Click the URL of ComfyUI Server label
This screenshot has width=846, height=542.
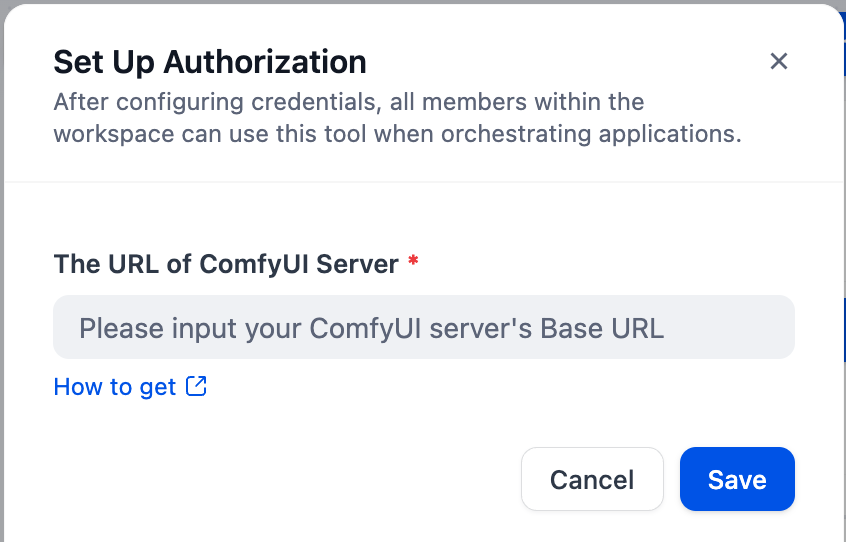tap(226, 264)
